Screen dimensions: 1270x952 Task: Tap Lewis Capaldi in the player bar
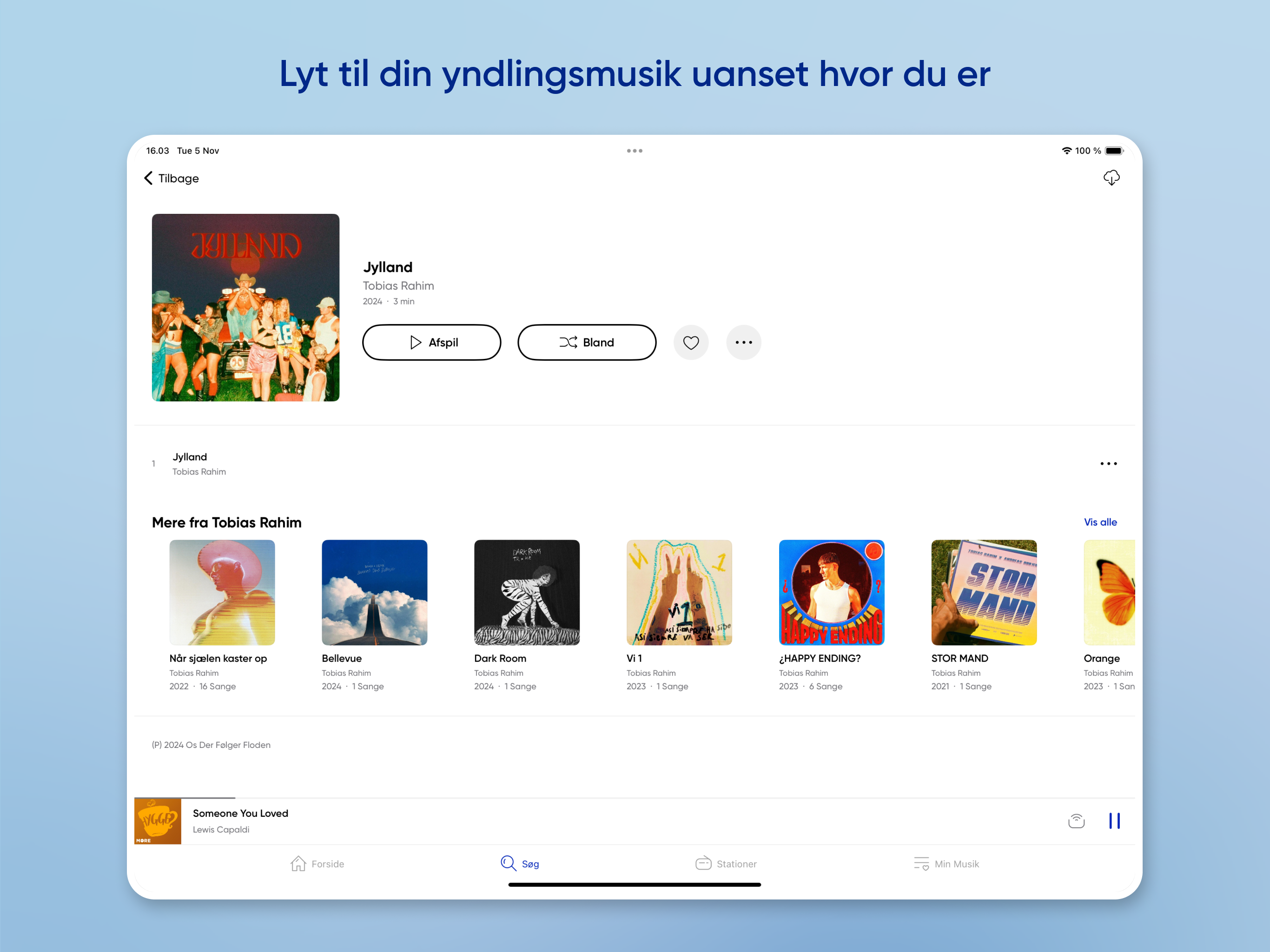(x=220, y=829)
